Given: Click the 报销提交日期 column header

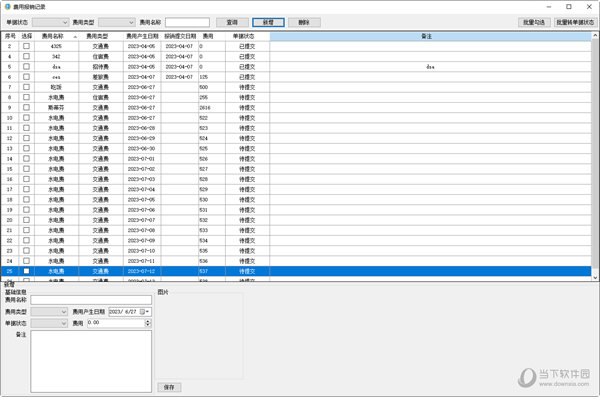Looking at the screenshot, I should 179,36.
